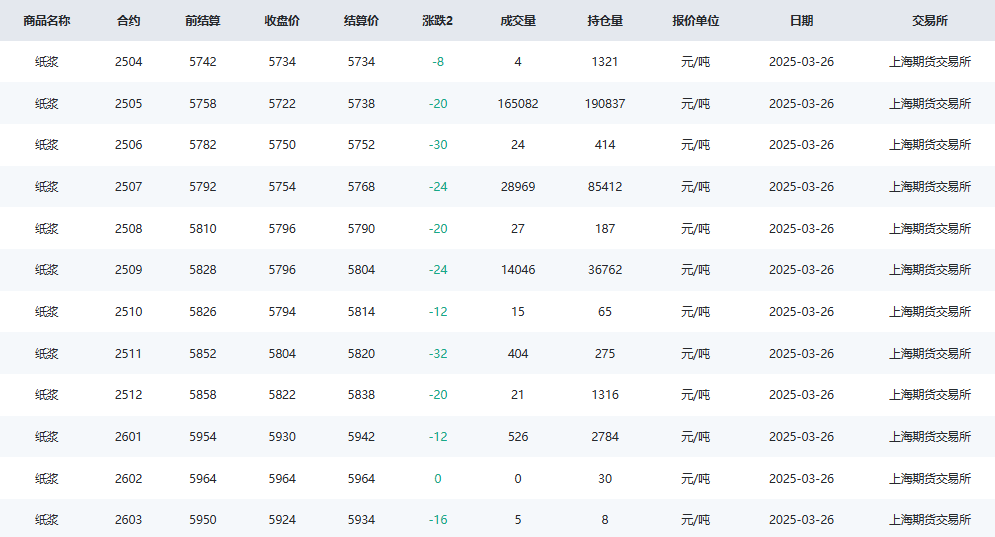Select the 合约 column header
The image size is (995, 537).
[128, 21]
